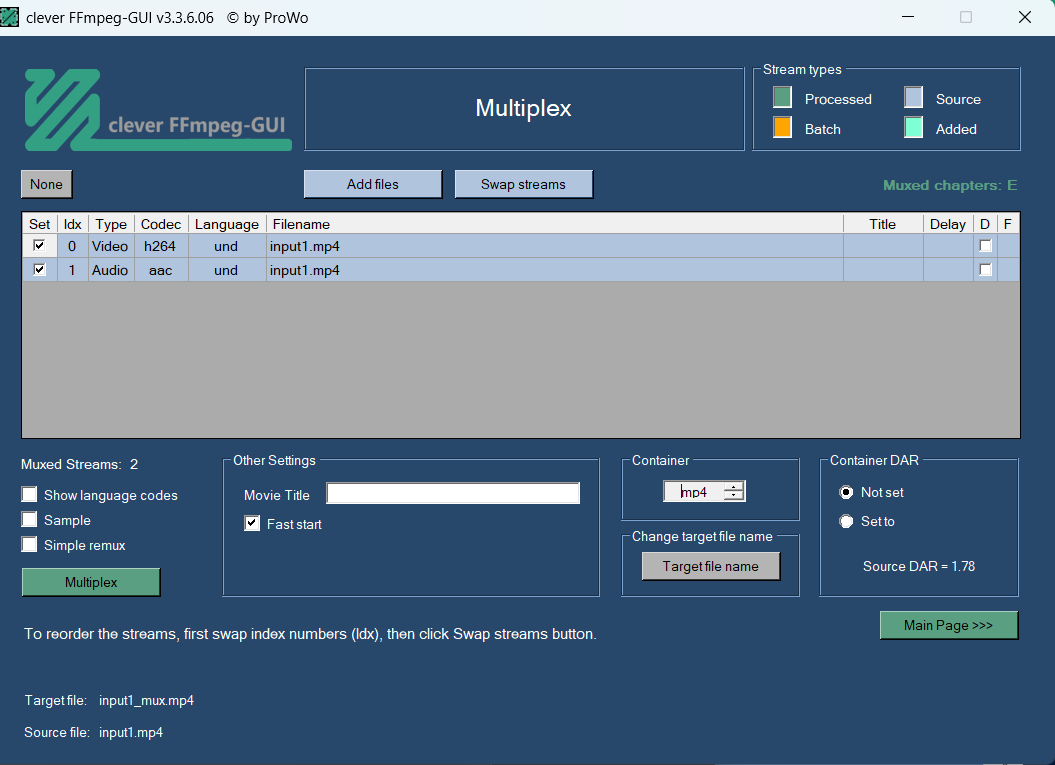Viewport: 1055px width, 765px height.
Task: Click the aac codec cell
Action: point(160,270)
